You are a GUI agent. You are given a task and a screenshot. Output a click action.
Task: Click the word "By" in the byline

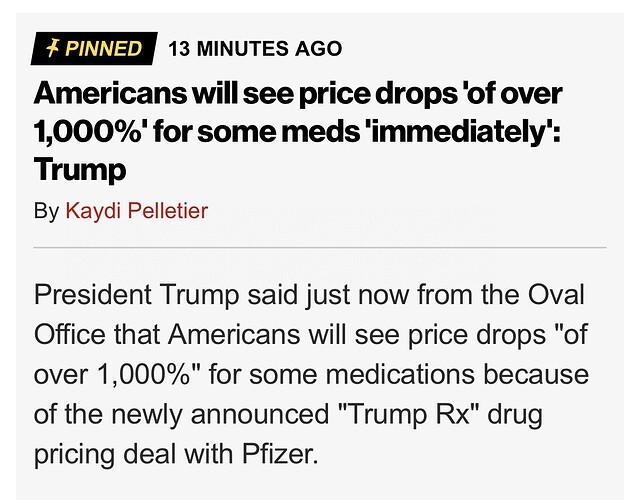point(46,209)
